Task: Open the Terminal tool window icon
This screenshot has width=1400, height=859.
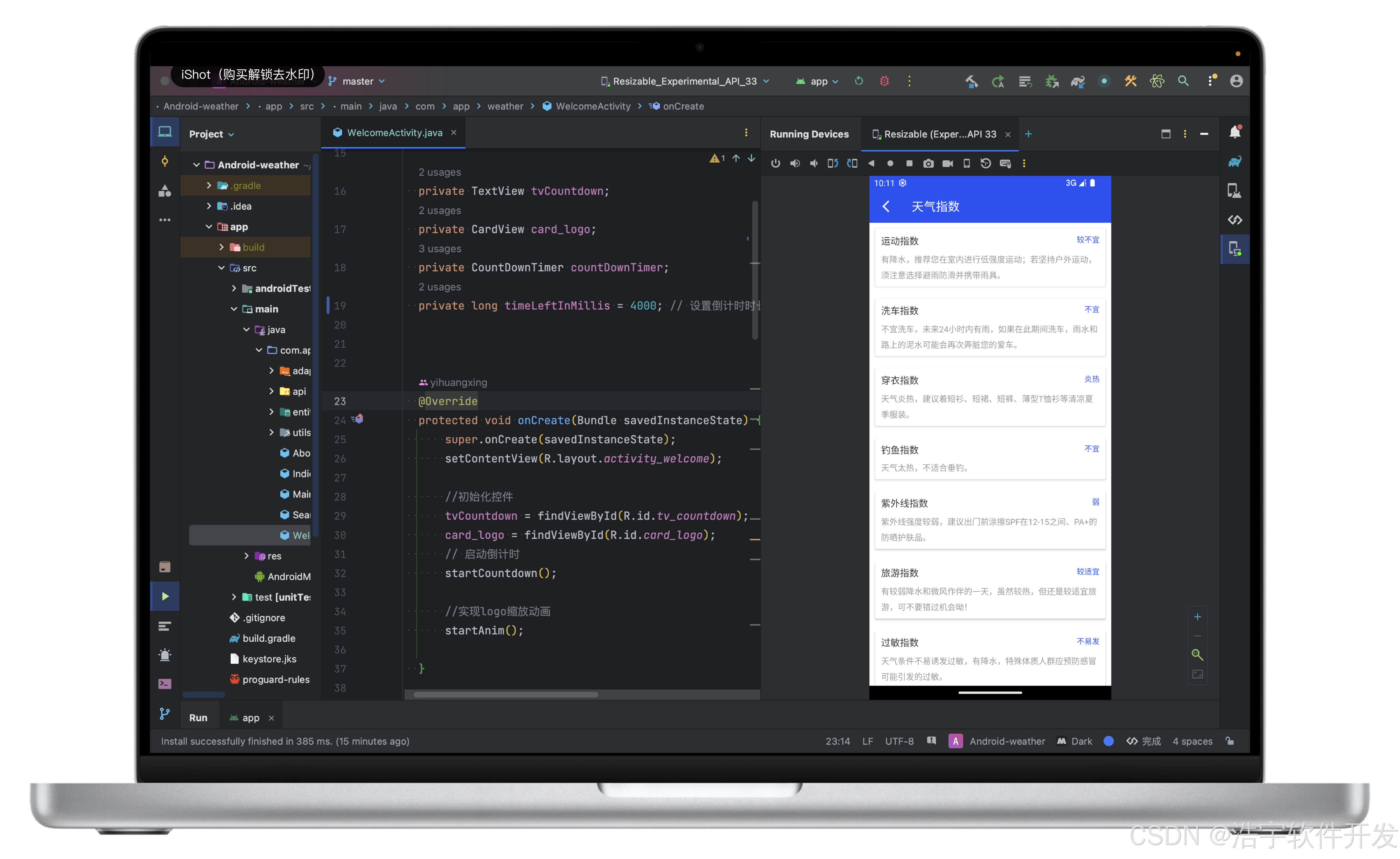Action: coord(165,684)
